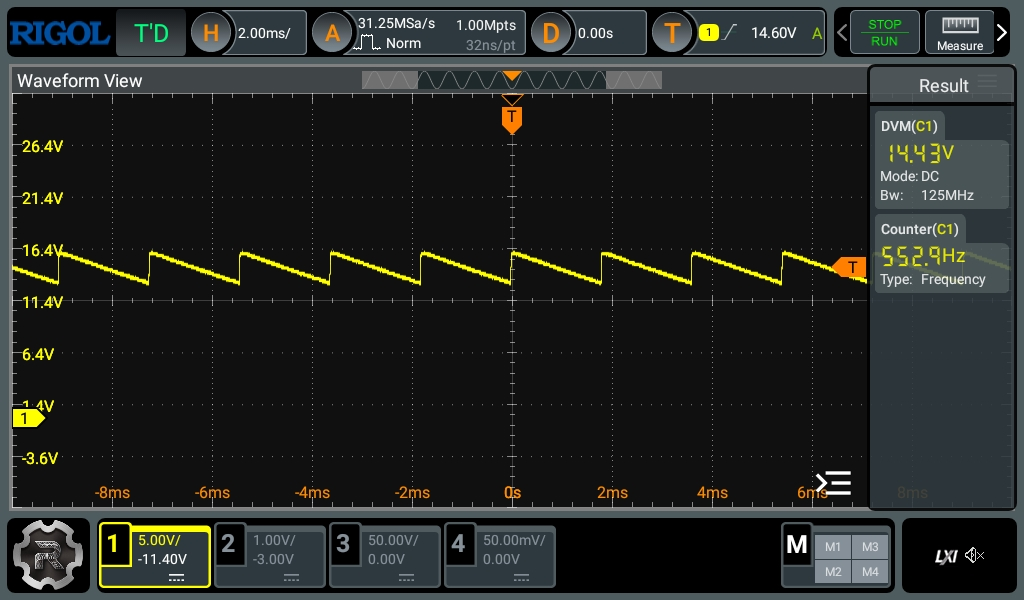The image size is (1024, 600).
Task: Open the Result panel menu icon
Action: pyautogui.click(x=987, y=84)
